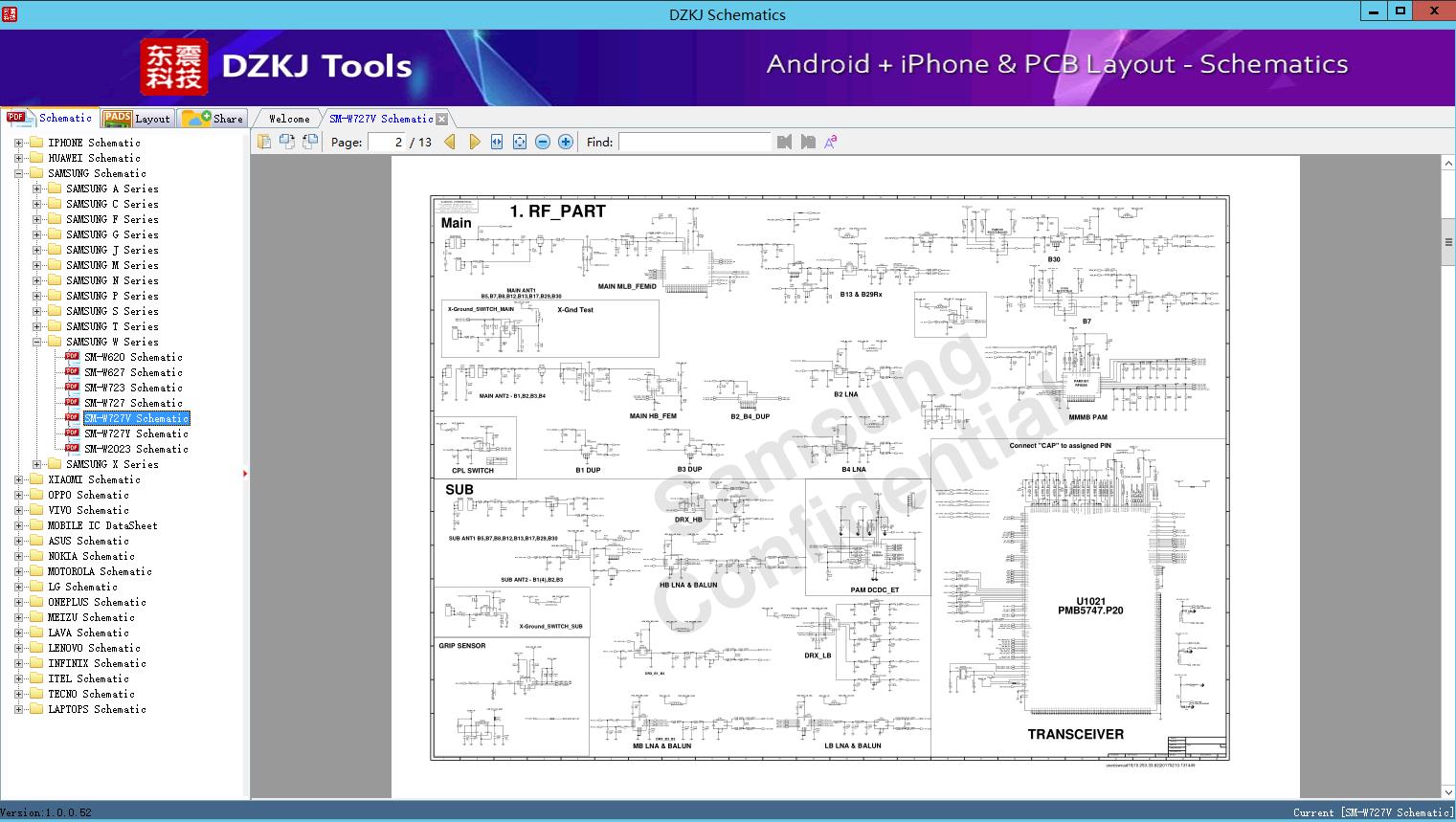The image size is (1456, 822).
Task: Go to the previous page arrow
Action: tap(450, 142)
